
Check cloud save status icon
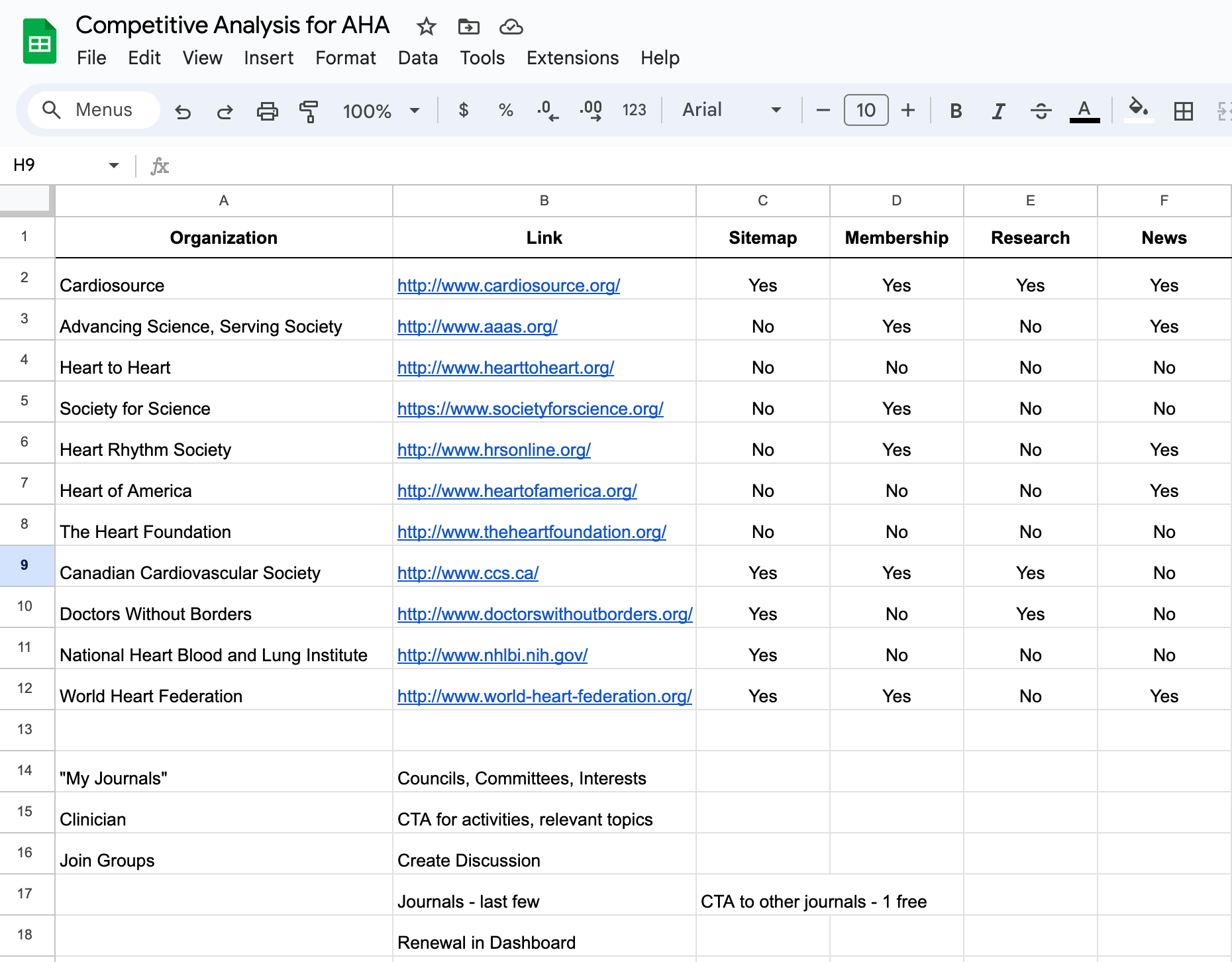[x=511, y=27]
